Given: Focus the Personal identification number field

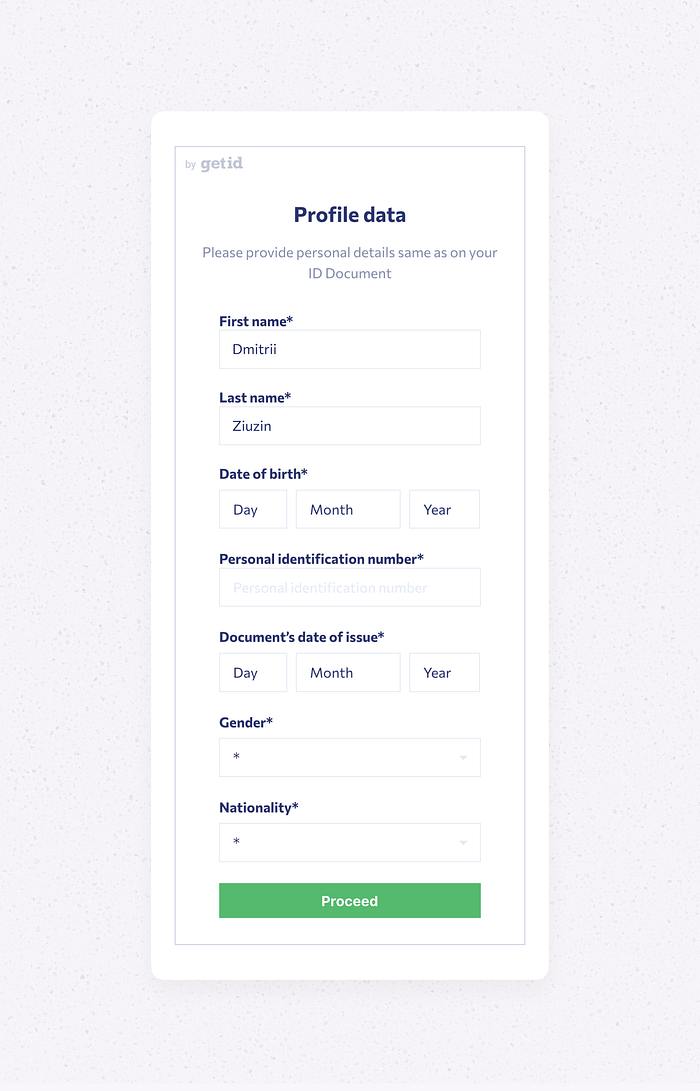Looking at the screenshot, I should pos(349,587).
